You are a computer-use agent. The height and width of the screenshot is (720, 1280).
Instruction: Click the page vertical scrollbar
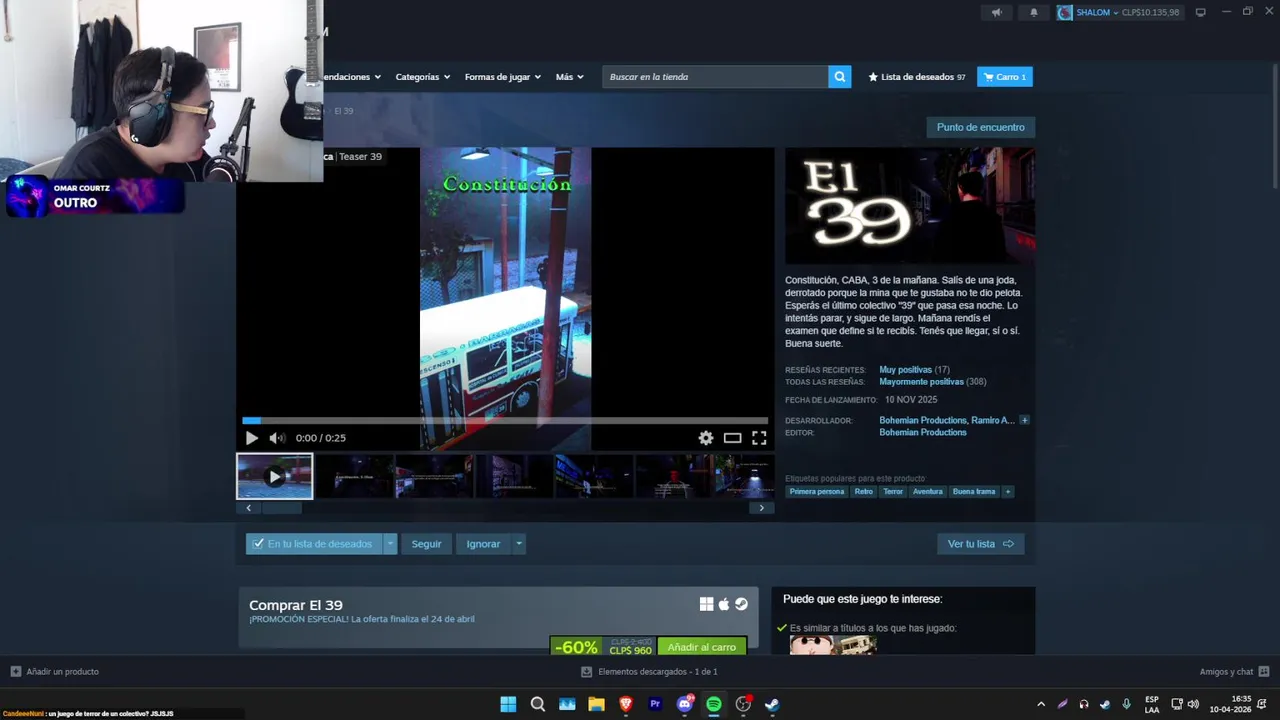pos(1275,125)
